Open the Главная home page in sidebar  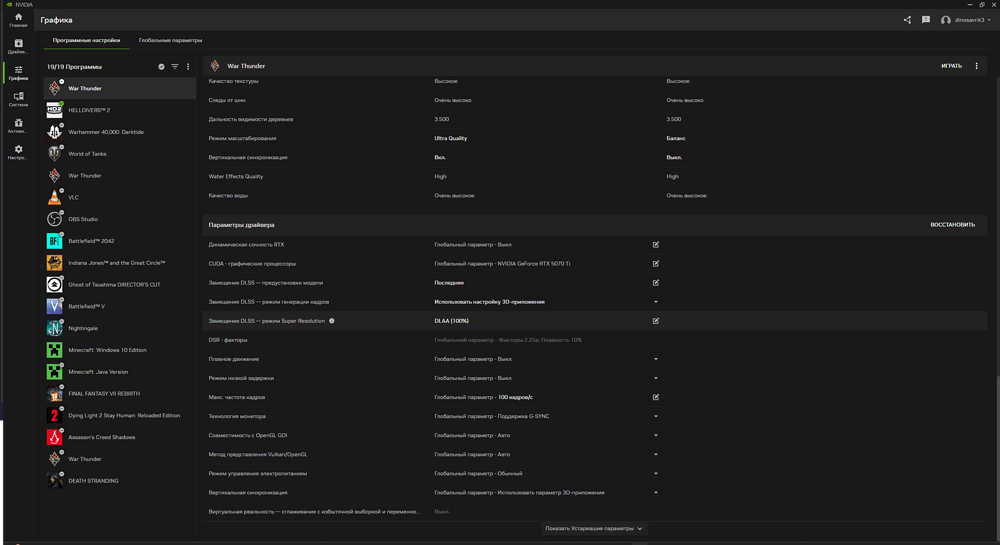point(18,20)
